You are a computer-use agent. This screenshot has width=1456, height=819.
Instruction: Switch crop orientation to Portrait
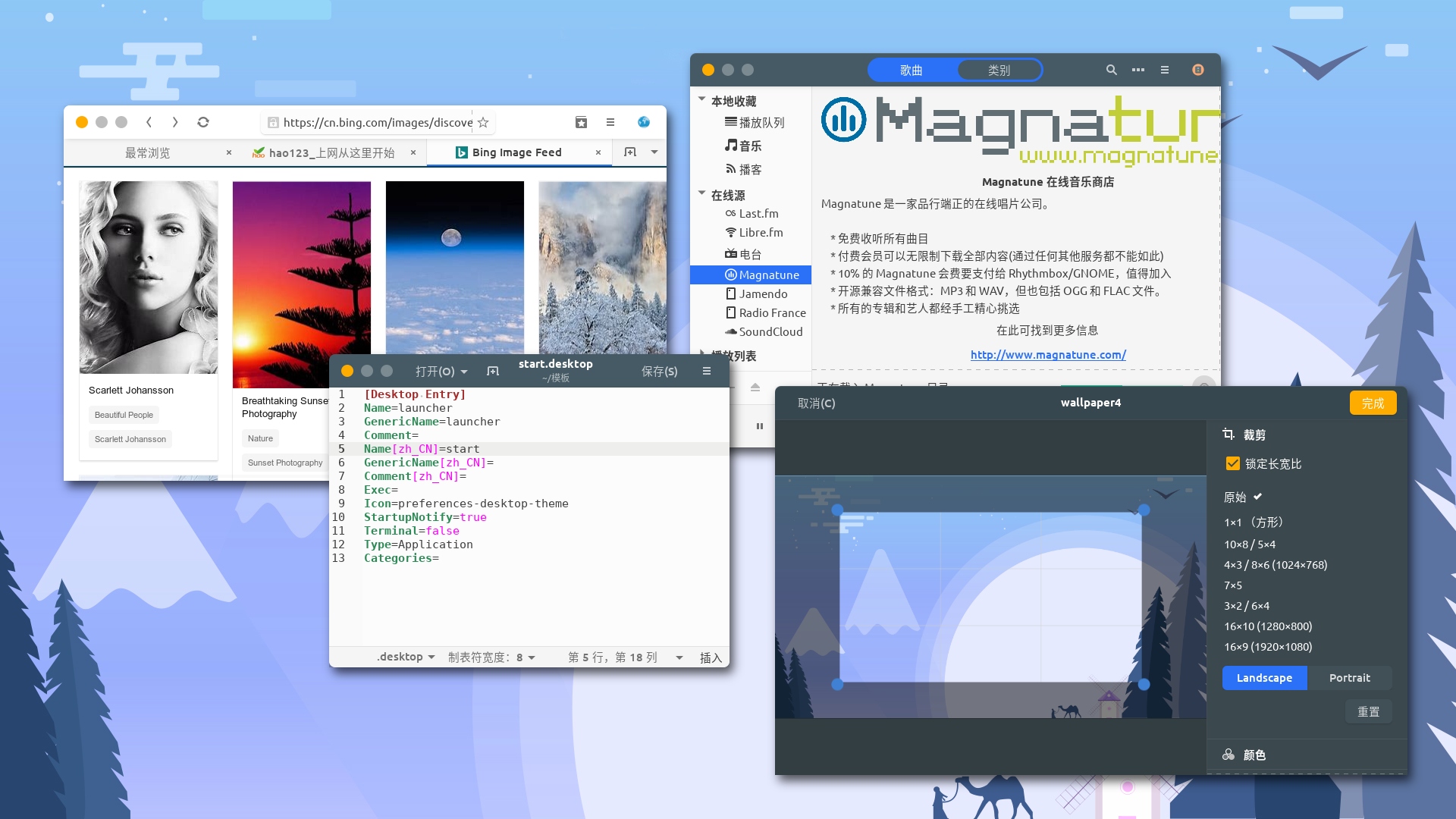[1350, 678]
